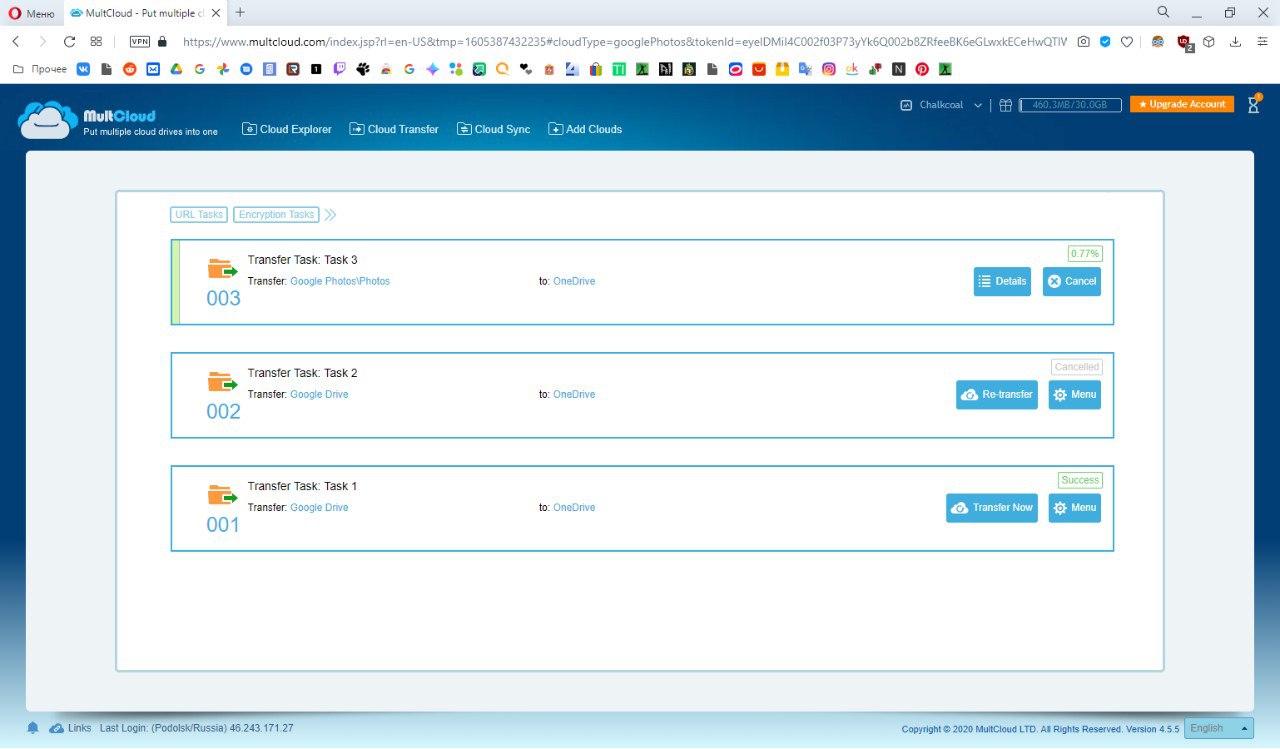Click the Upgrade Account button
The height and width of the screenshot is (749, 1280).
point(1182,104)
